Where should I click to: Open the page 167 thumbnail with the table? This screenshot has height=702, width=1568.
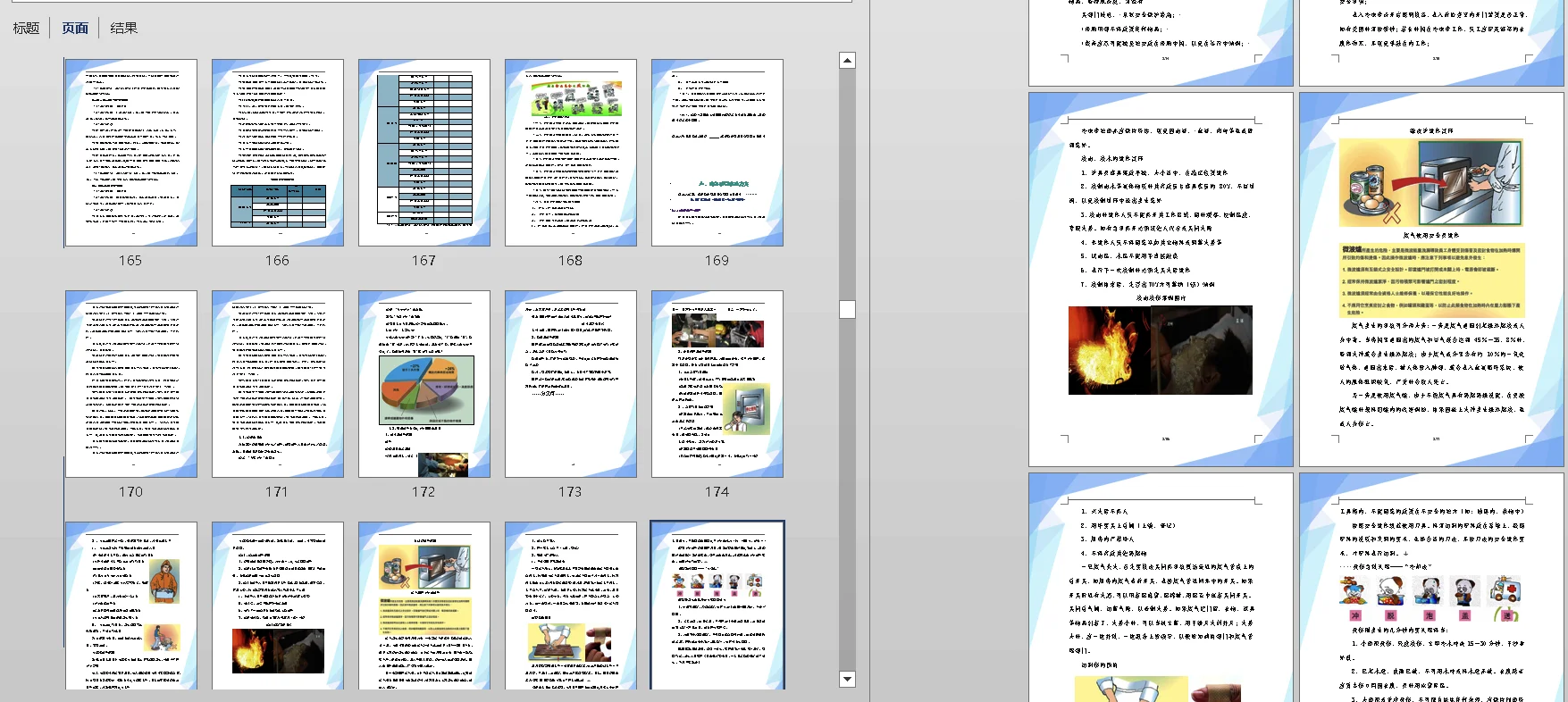[424, 153]
